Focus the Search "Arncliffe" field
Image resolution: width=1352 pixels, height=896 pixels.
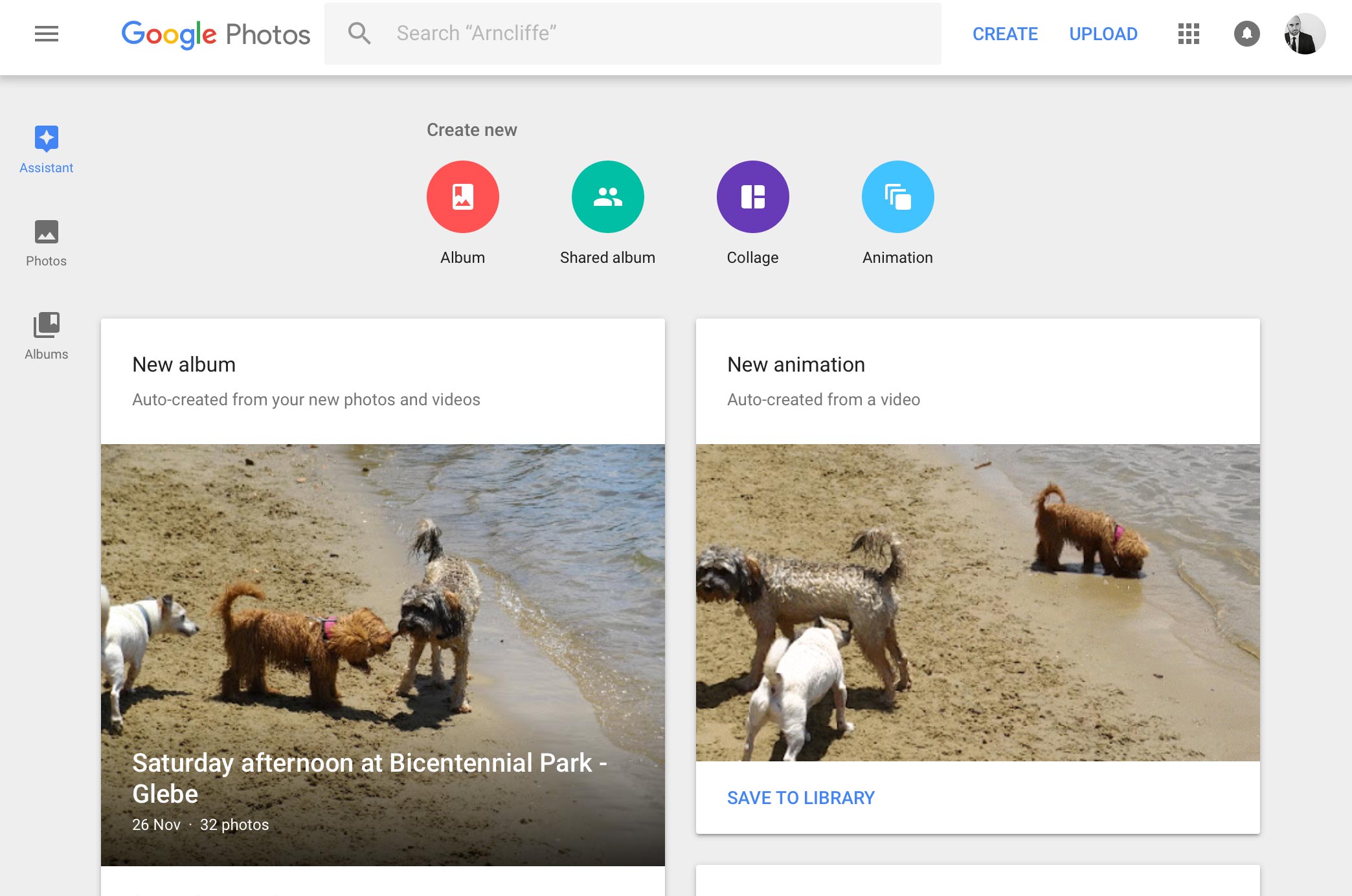(633, 34)
